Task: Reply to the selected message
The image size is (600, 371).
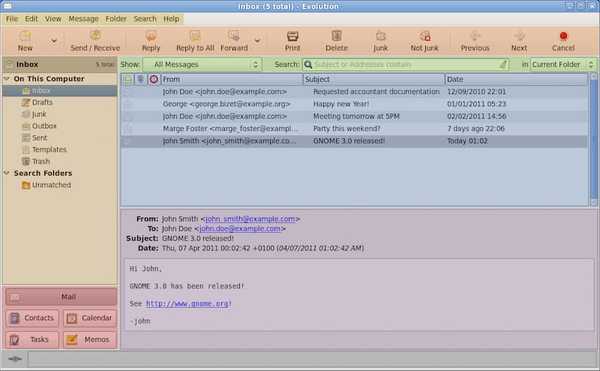Action: 151,41
